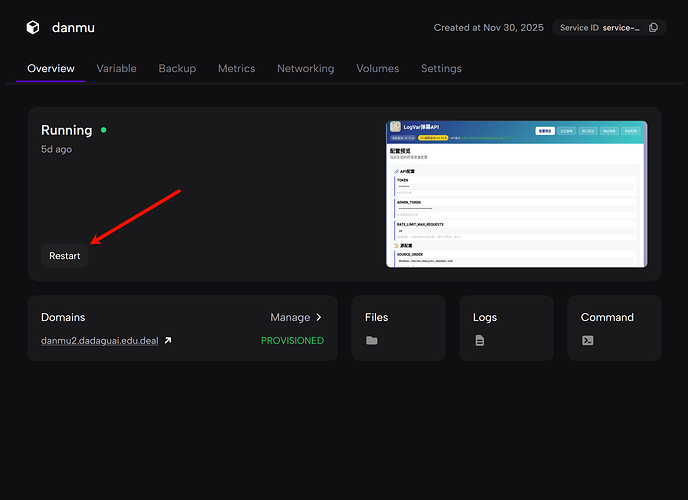
Task: Click the green Running status dot
Action: [x=103, y=130]
